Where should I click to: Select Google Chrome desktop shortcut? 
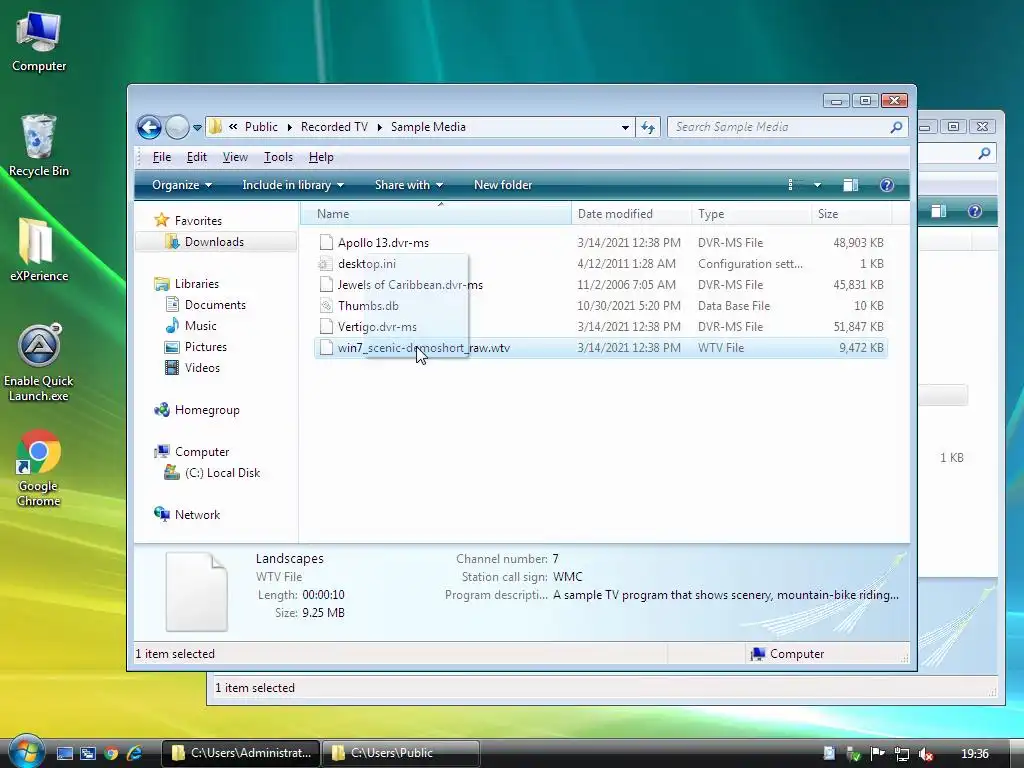point(39,468)
